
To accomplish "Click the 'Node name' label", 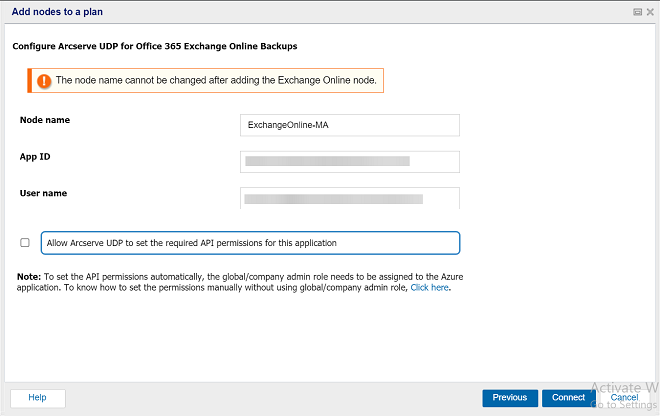I will (45, 120).
